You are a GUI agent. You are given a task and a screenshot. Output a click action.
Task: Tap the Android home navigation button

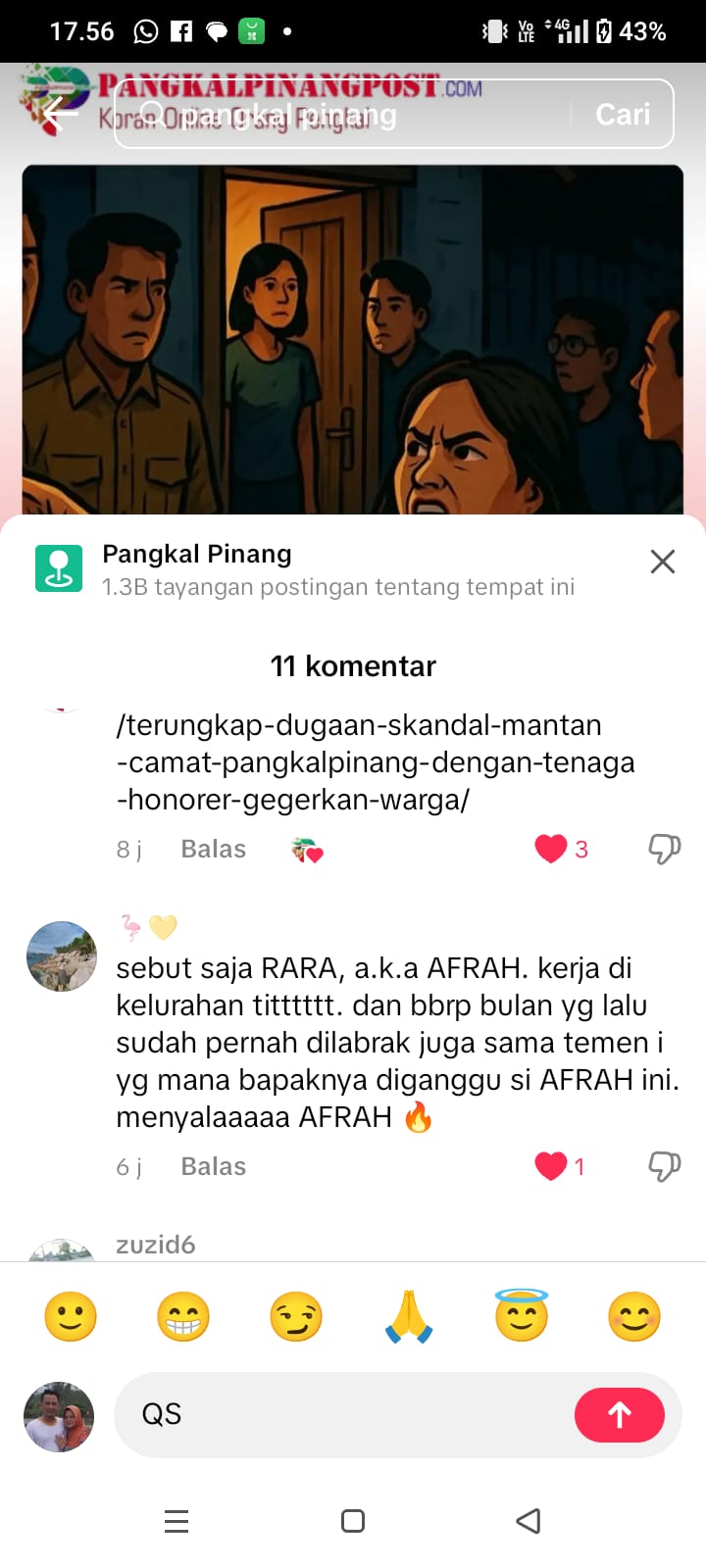click(353, 1521)
